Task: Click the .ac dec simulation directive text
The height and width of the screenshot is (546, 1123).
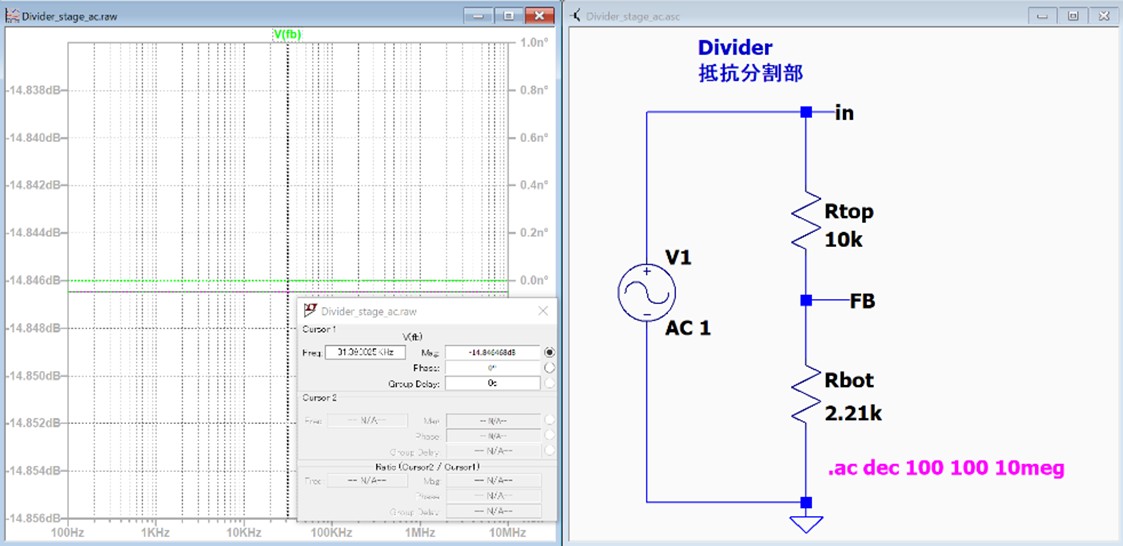Action: tap(946, 468)
